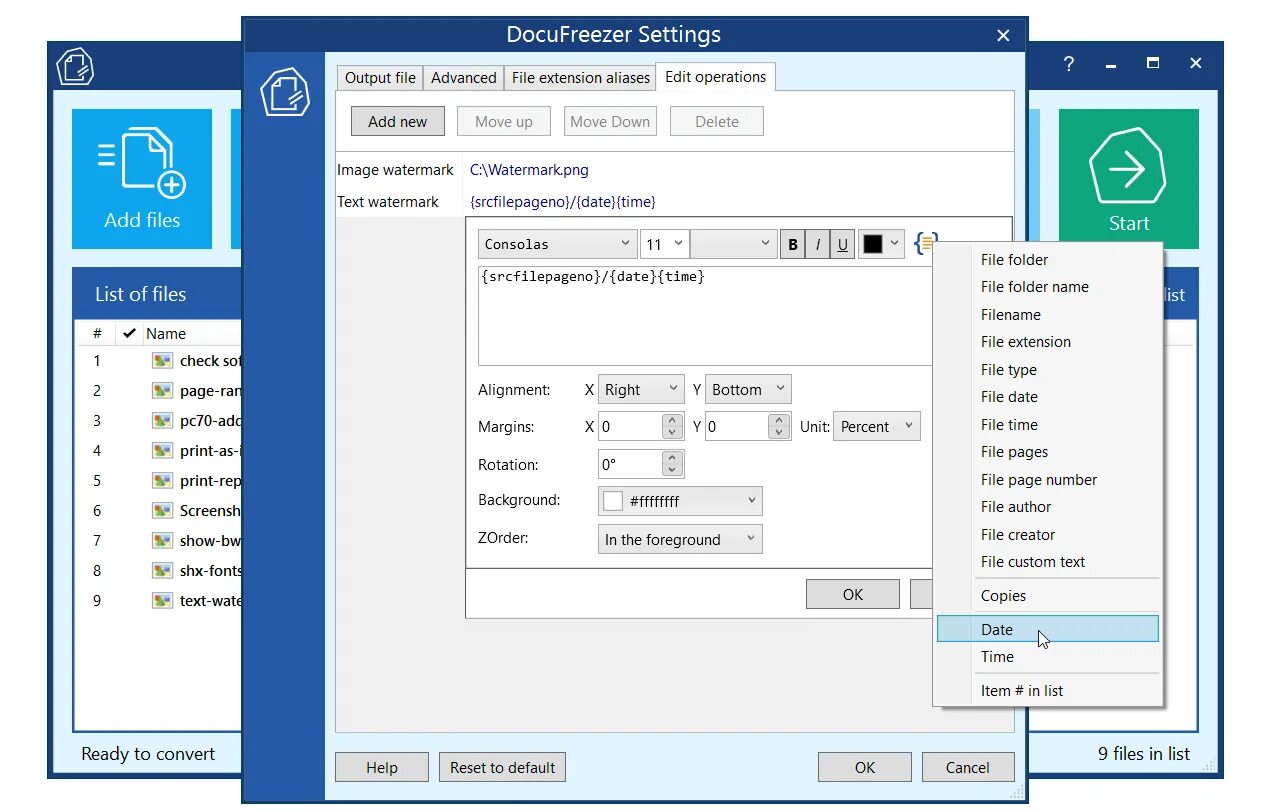This screenshot has width=1280, height=810.
Task: Click the black text color swatch
Action: 873,244
